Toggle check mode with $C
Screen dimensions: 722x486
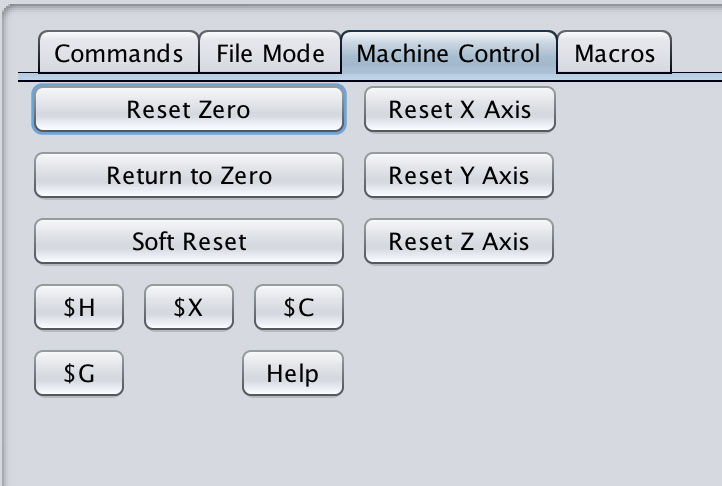[298, 308]
